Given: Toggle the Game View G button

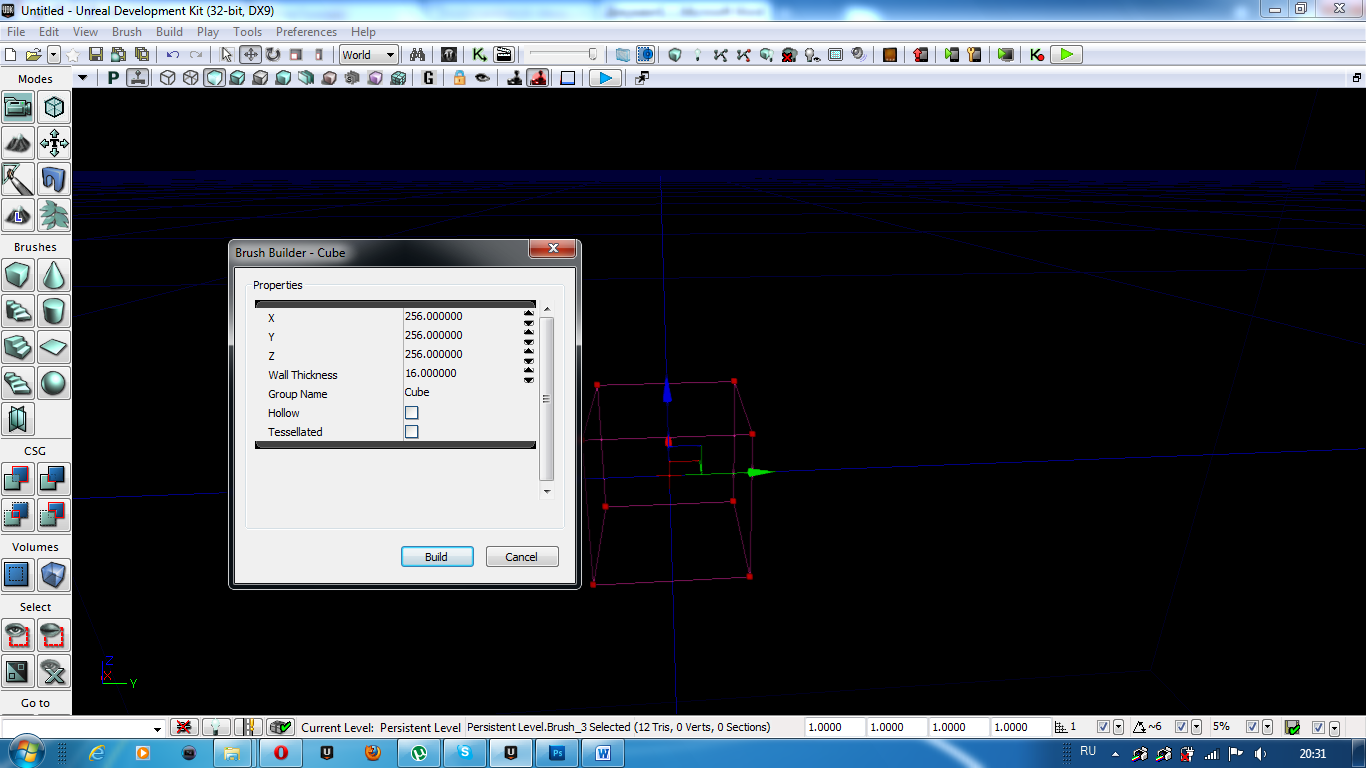Looking at the screenshot, I should (429, 78).
